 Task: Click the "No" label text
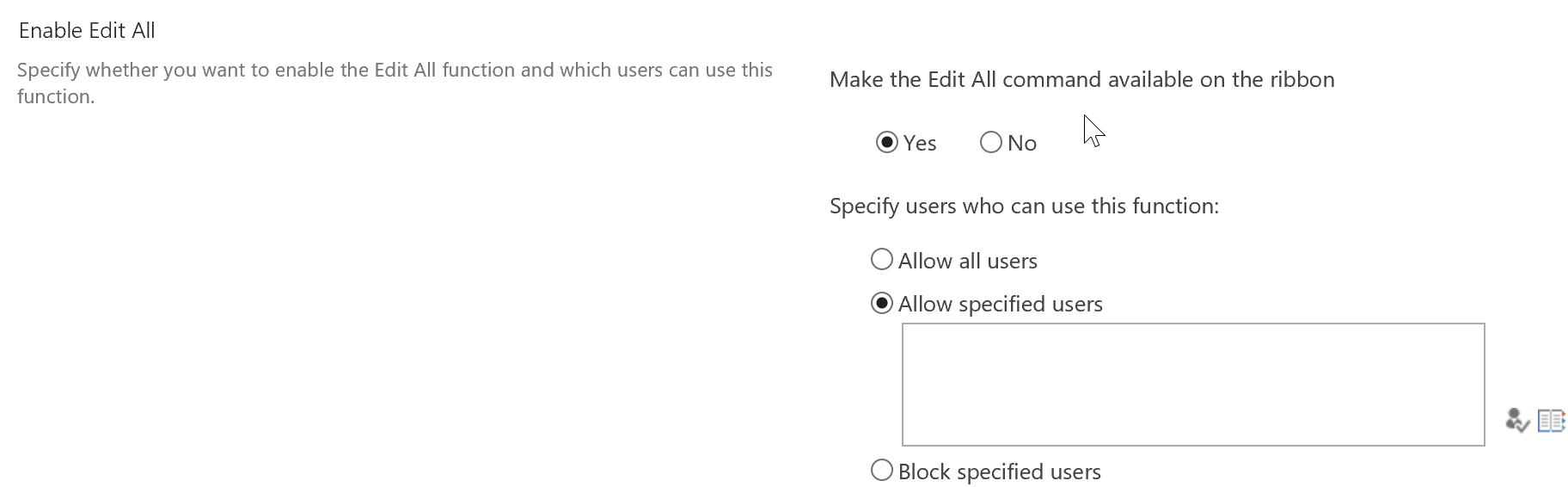[1022, 143]
